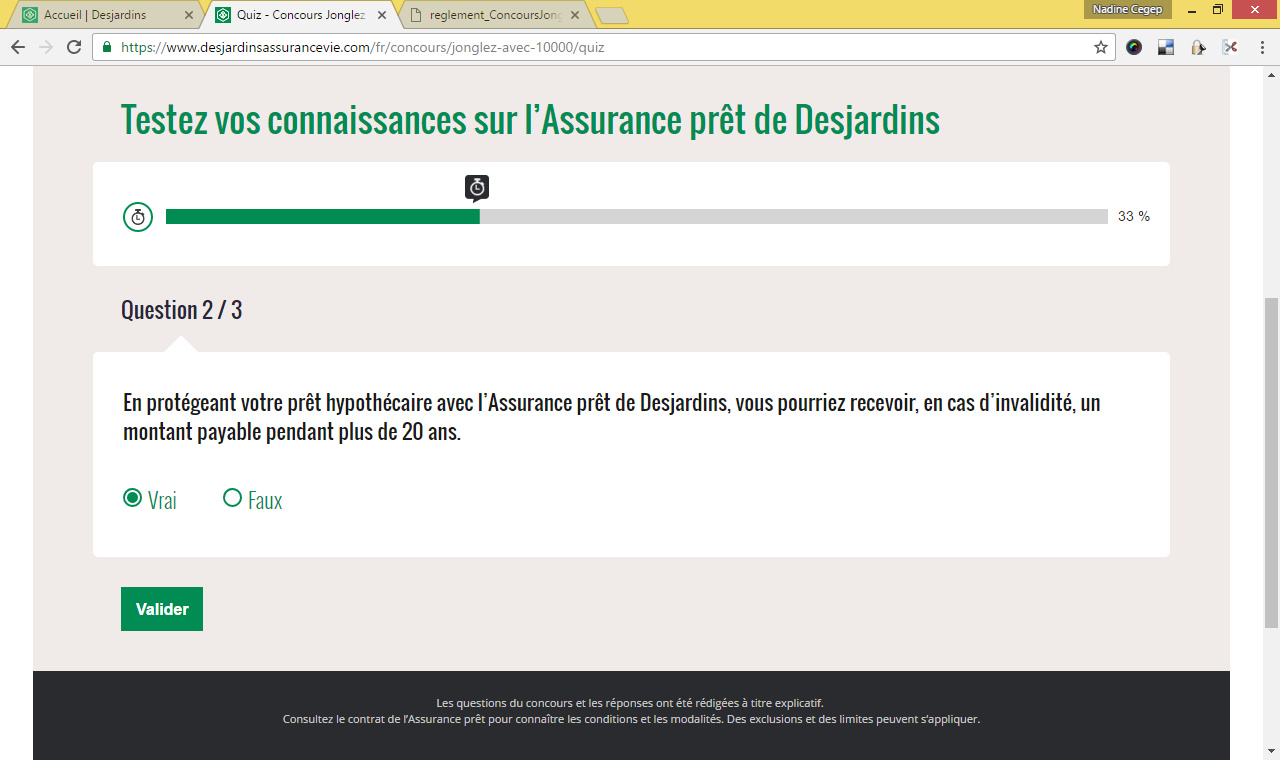Close the Quiz - Concours tab

tap(380, 15)
